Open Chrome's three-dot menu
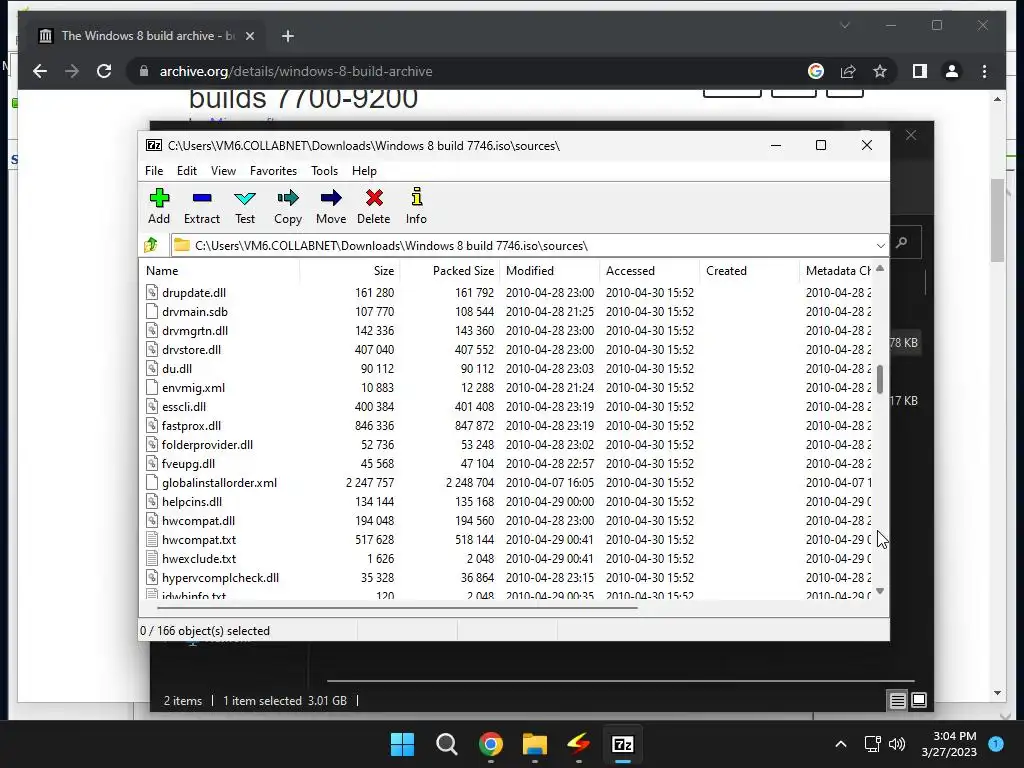 [x=984, y=71]
